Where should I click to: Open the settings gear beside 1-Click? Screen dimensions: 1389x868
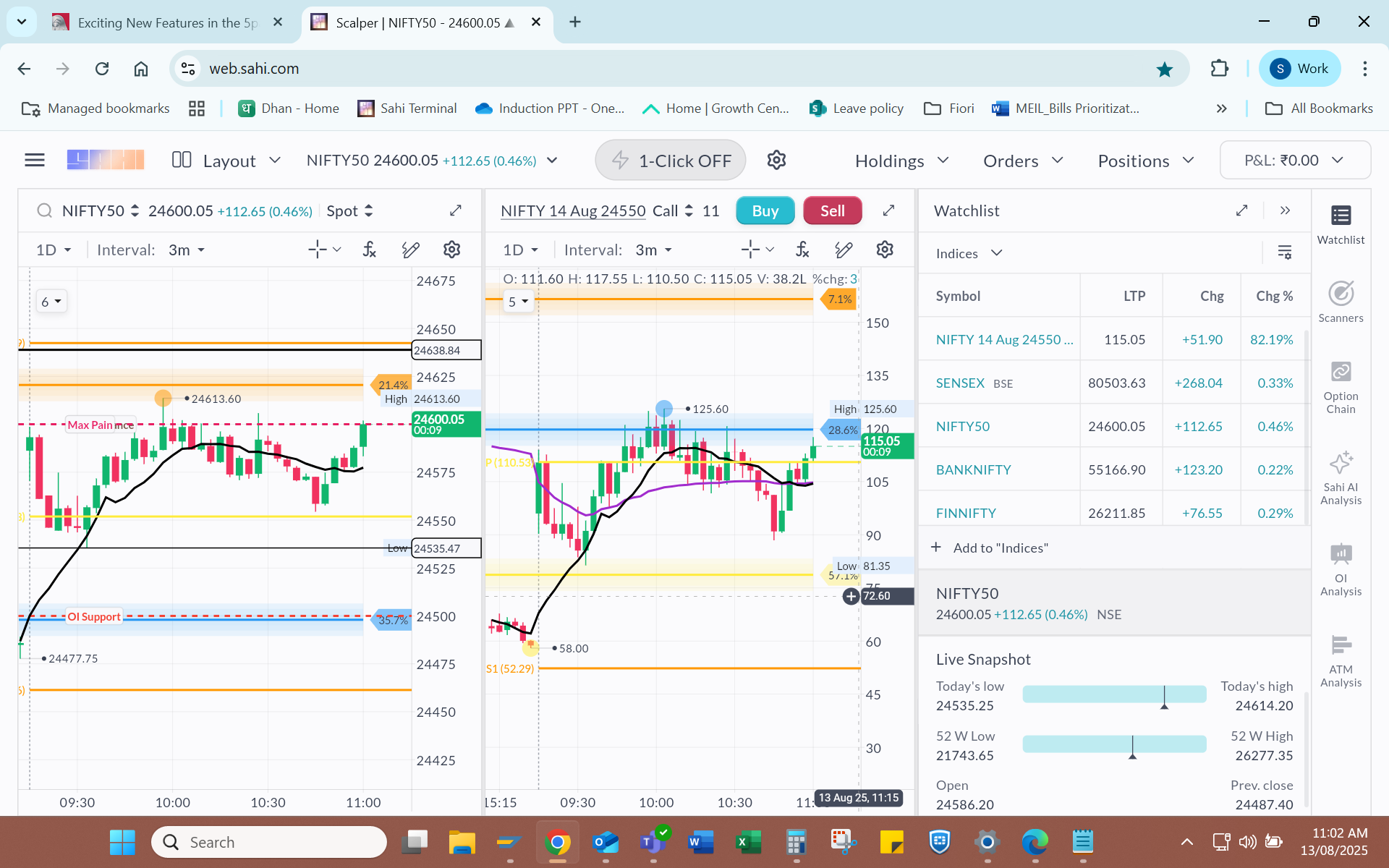(x=776, y=160)
